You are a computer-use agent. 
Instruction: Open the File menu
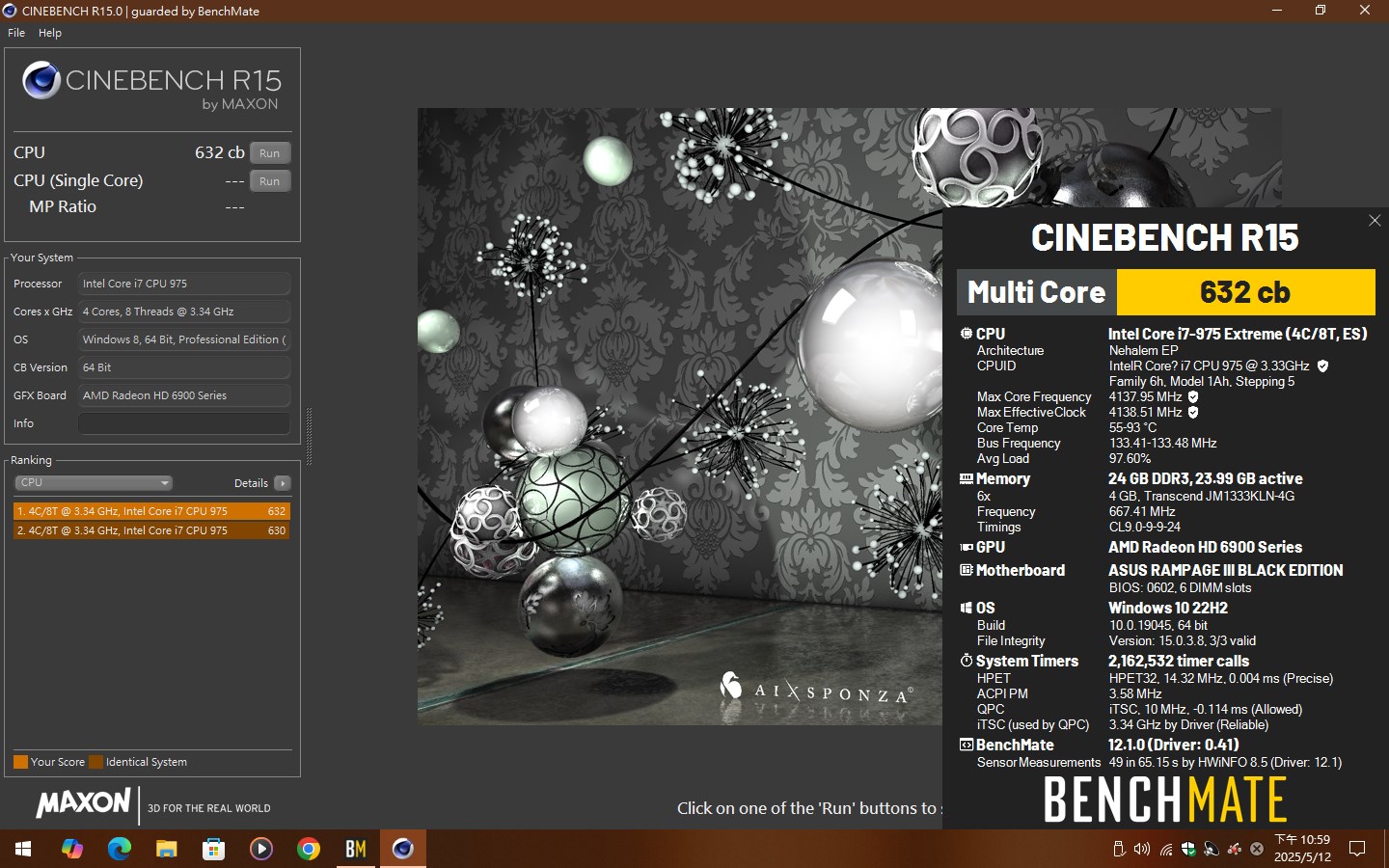(x=16, y=33)
